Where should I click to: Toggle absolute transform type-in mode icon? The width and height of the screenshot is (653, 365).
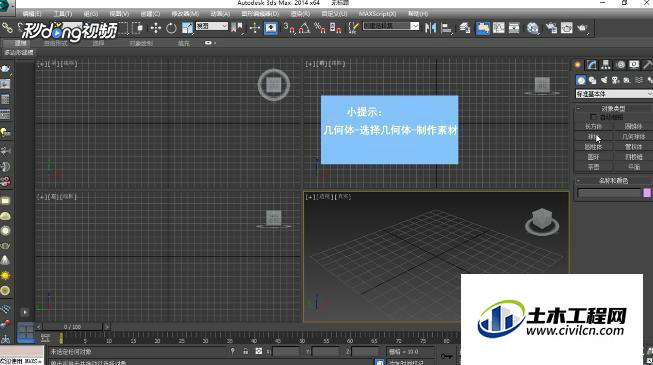coord(259,352)
